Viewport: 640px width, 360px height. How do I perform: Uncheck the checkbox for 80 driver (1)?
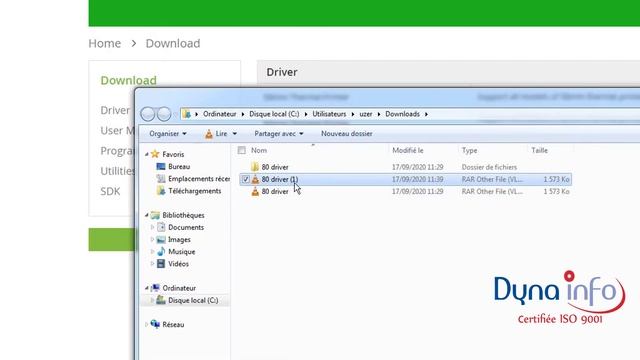coord(245,179)
